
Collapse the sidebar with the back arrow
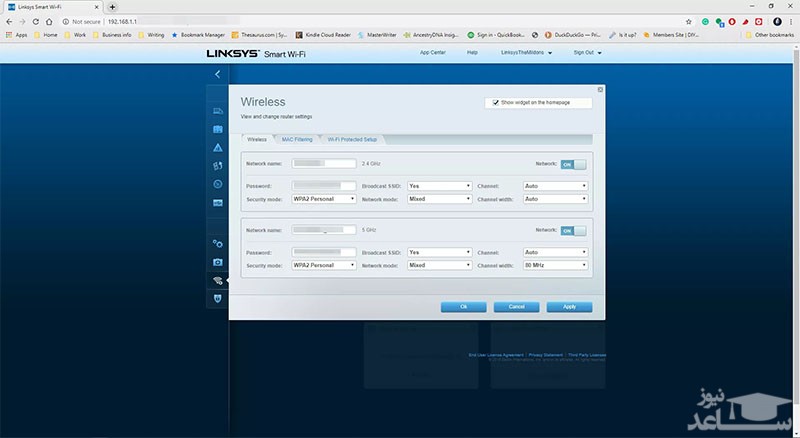pos(217,74)
